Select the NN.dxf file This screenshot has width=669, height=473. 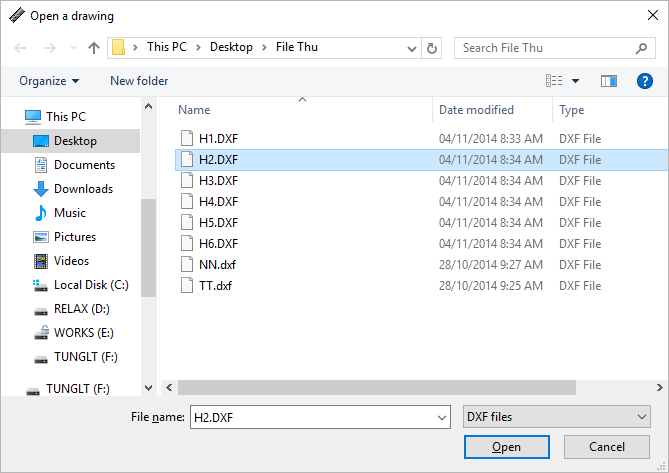pyautogui.click(x=217, y=265)
